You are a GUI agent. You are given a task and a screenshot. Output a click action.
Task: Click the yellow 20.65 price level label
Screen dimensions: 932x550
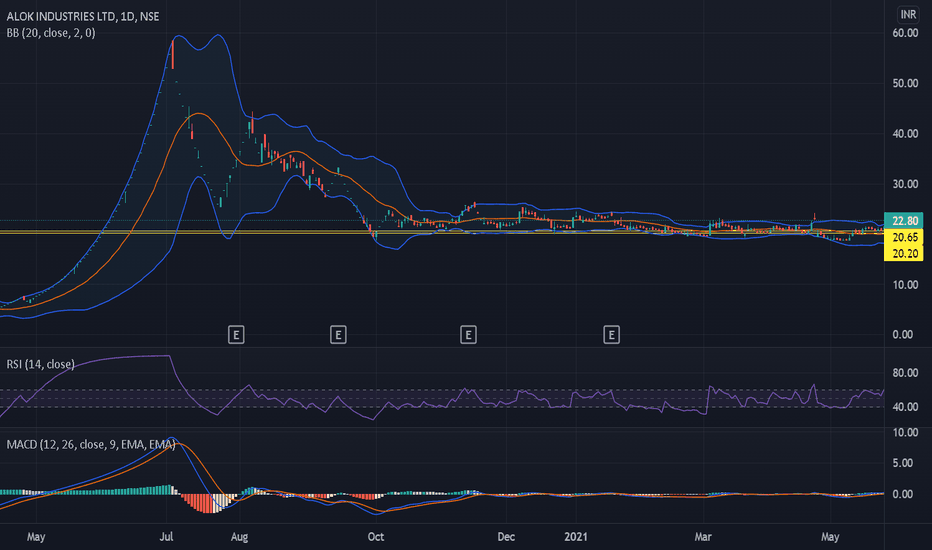click(904, 237)
